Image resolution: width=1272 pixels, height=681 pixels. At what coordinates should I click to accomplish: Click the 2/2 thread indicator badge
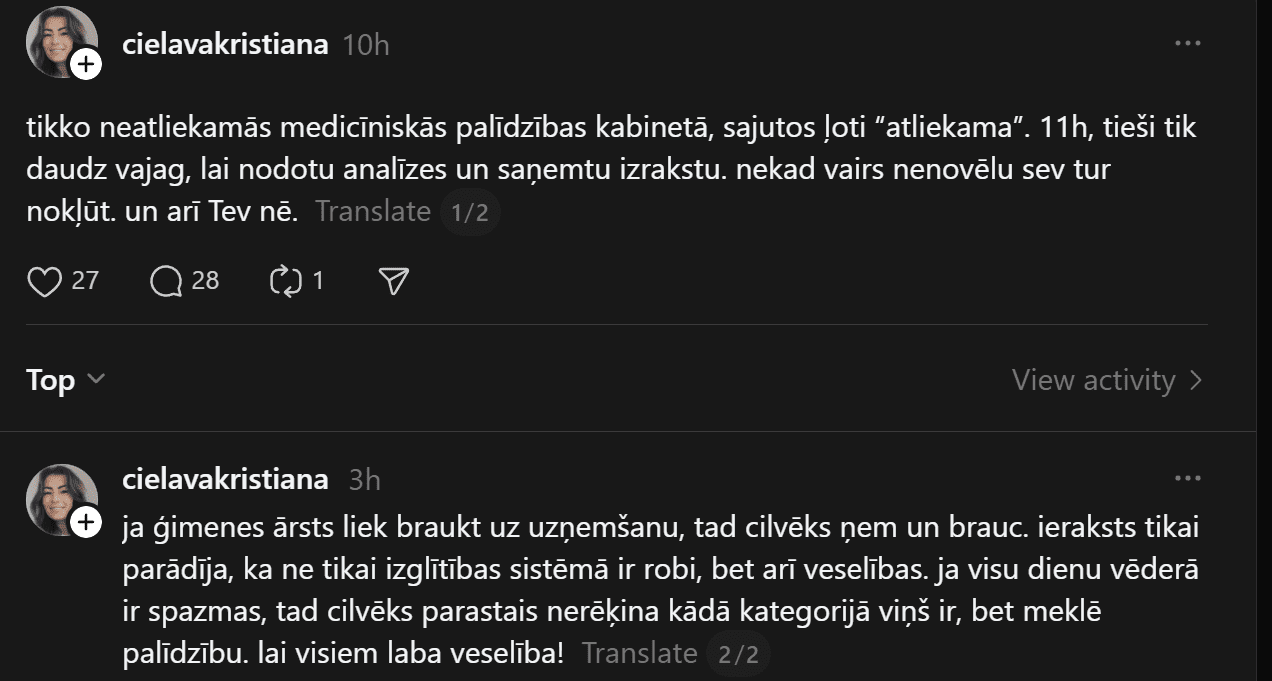point(739,655)
